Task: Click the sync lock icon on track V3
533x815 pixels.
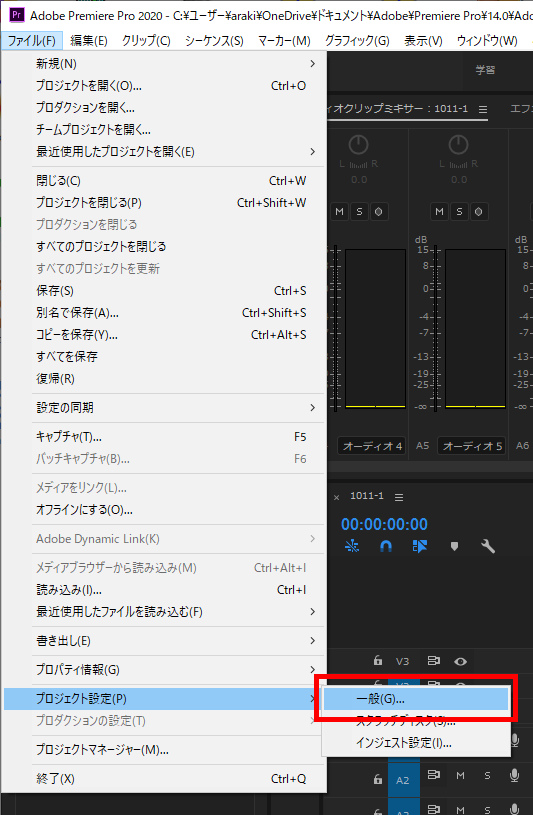Action: click(433, 661)
